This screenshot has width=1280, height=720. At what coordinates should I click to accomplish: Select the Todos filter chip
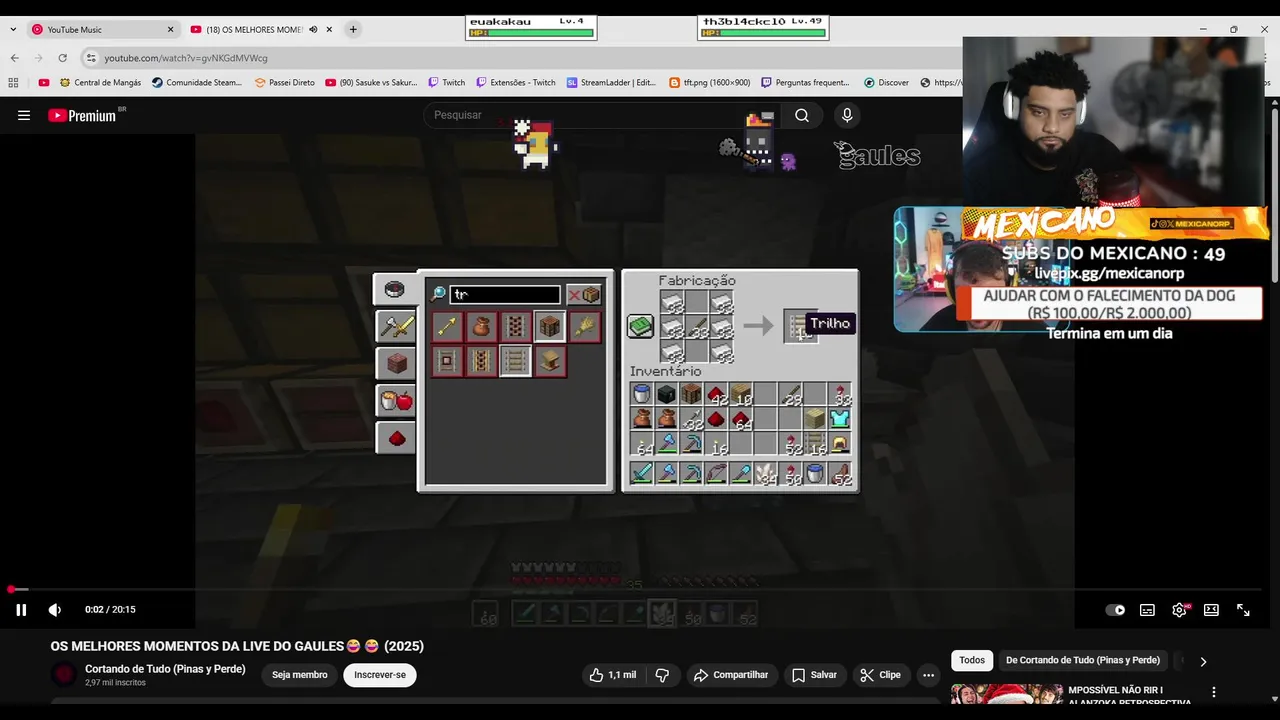click(x=972, y=660)
